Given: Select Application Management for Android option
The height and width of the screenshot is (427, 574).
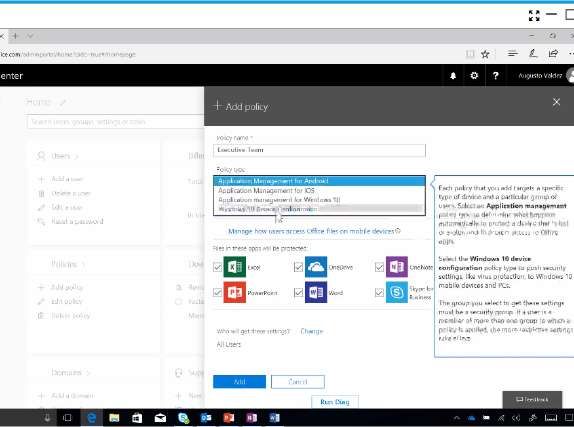Looking at the screenshot, I should [319, 181].
